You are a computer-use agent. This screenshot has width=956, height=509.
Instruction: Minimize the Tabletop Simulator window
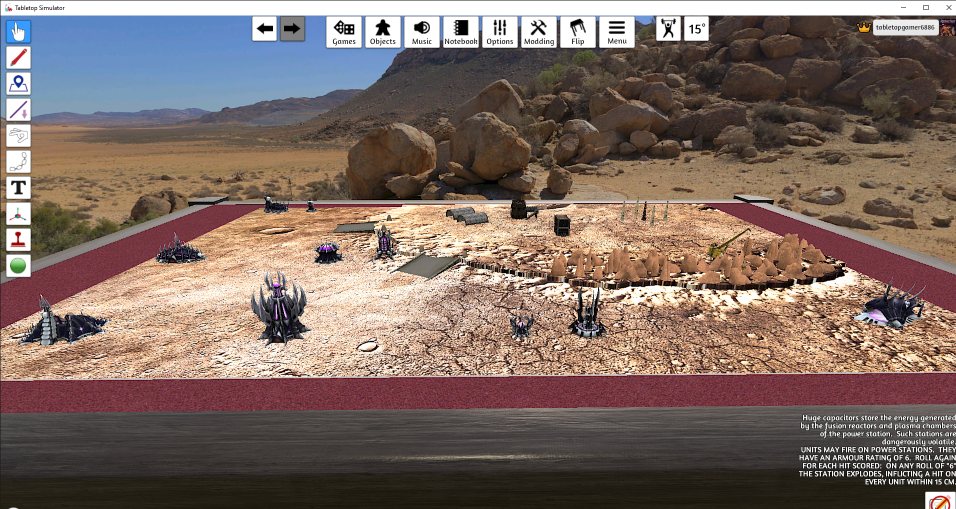906,7
